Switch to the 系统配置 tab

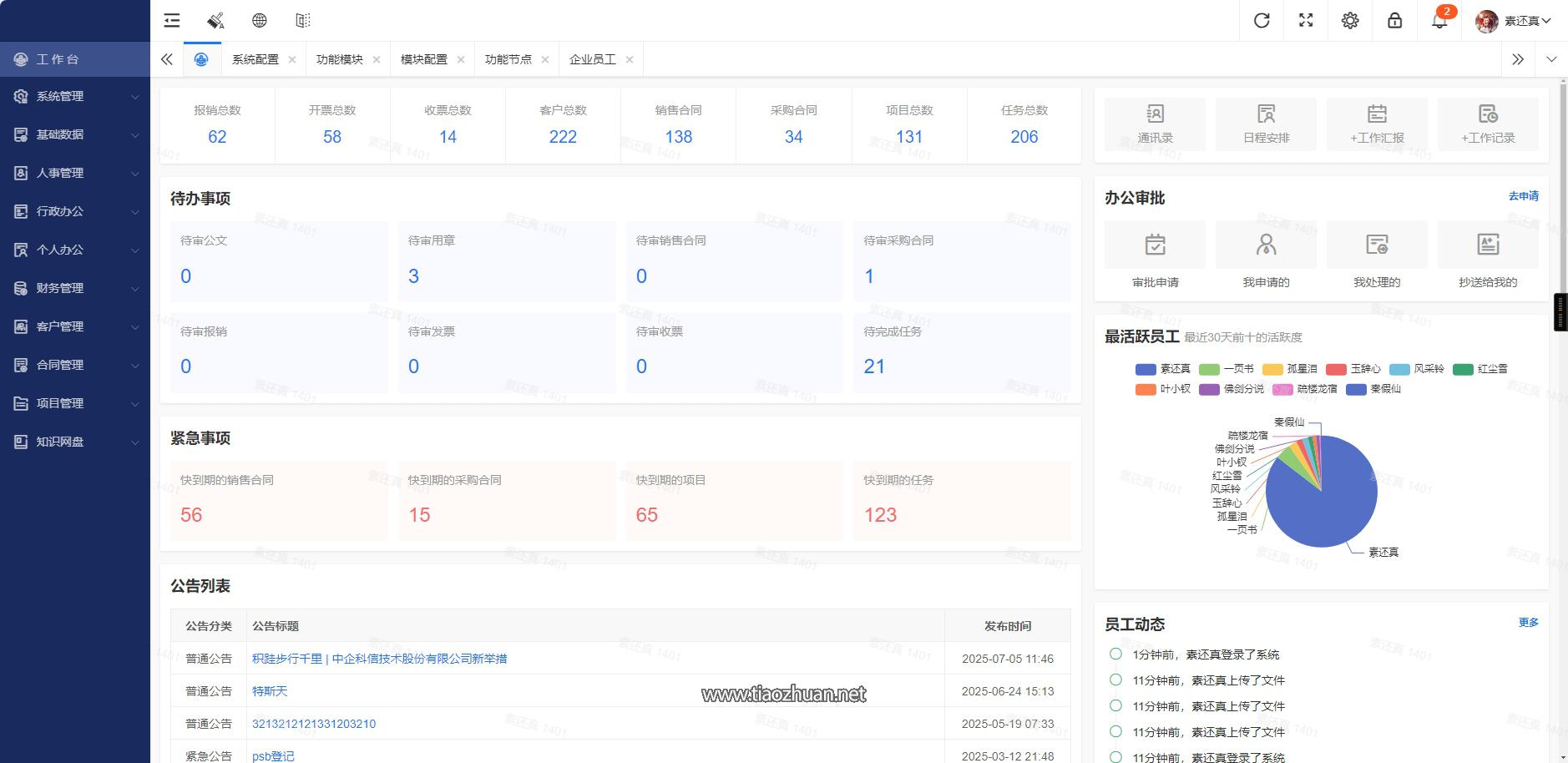pos(255,59)
